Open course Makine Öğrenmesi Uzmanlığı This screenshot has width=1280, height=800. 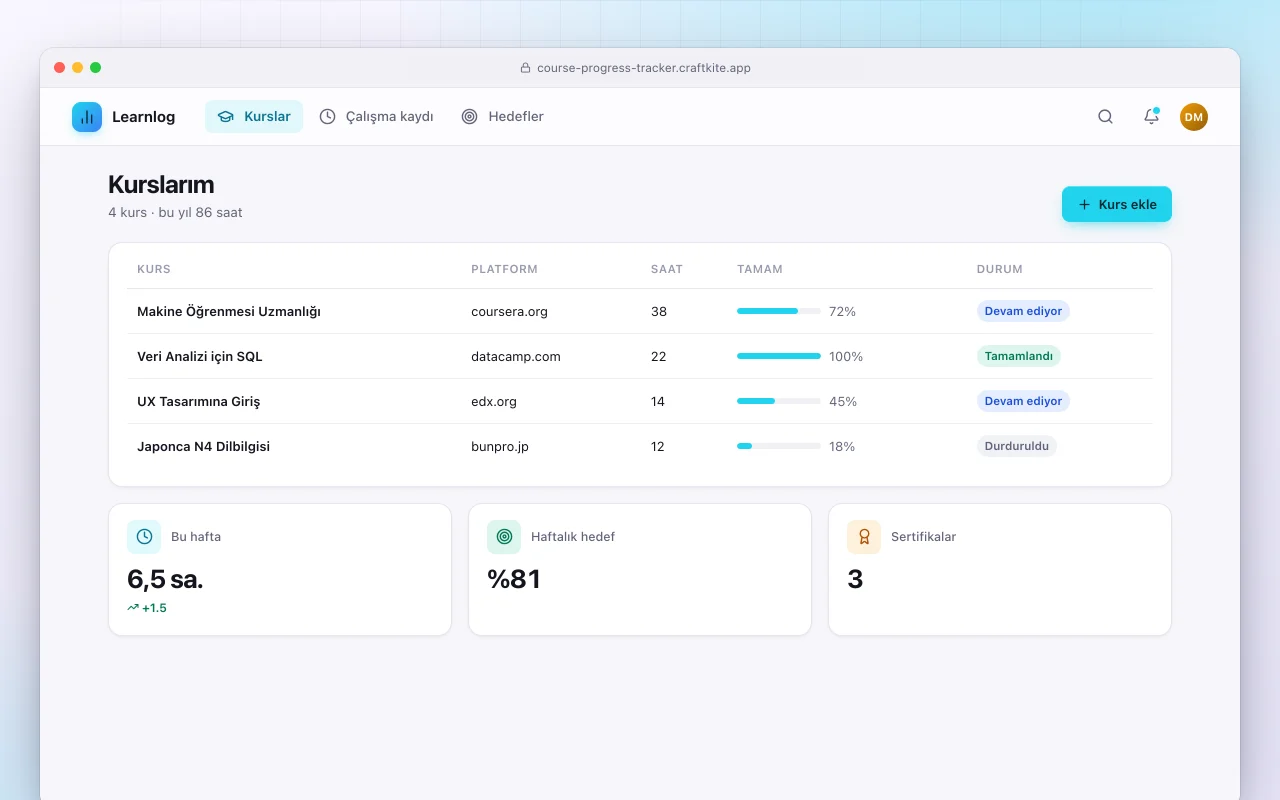229,311
